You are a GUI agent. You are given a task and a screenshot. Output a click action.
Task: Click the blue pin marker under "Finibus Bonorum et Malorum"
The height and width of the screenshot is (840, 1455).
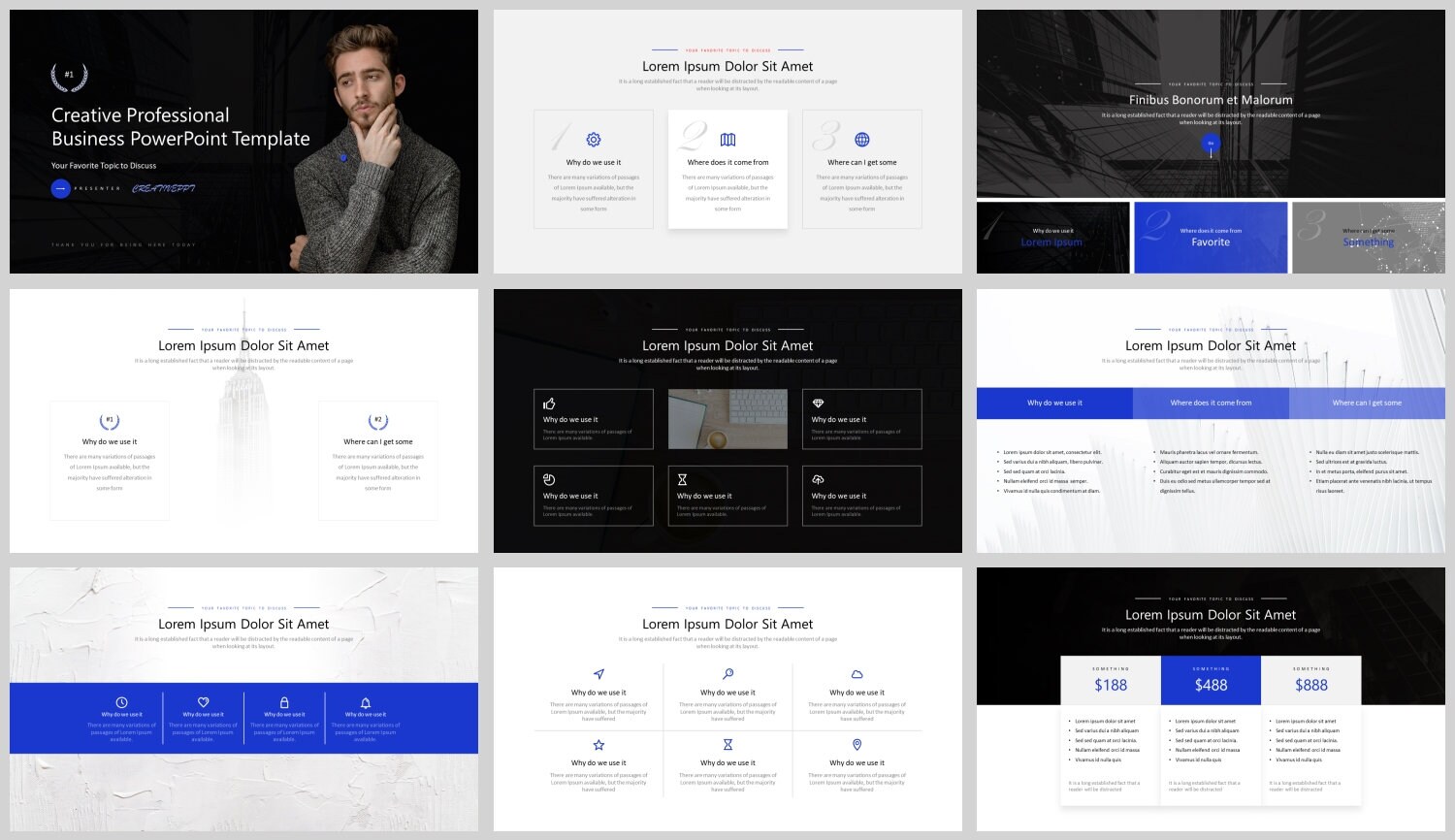click(x=1211, y=144)
